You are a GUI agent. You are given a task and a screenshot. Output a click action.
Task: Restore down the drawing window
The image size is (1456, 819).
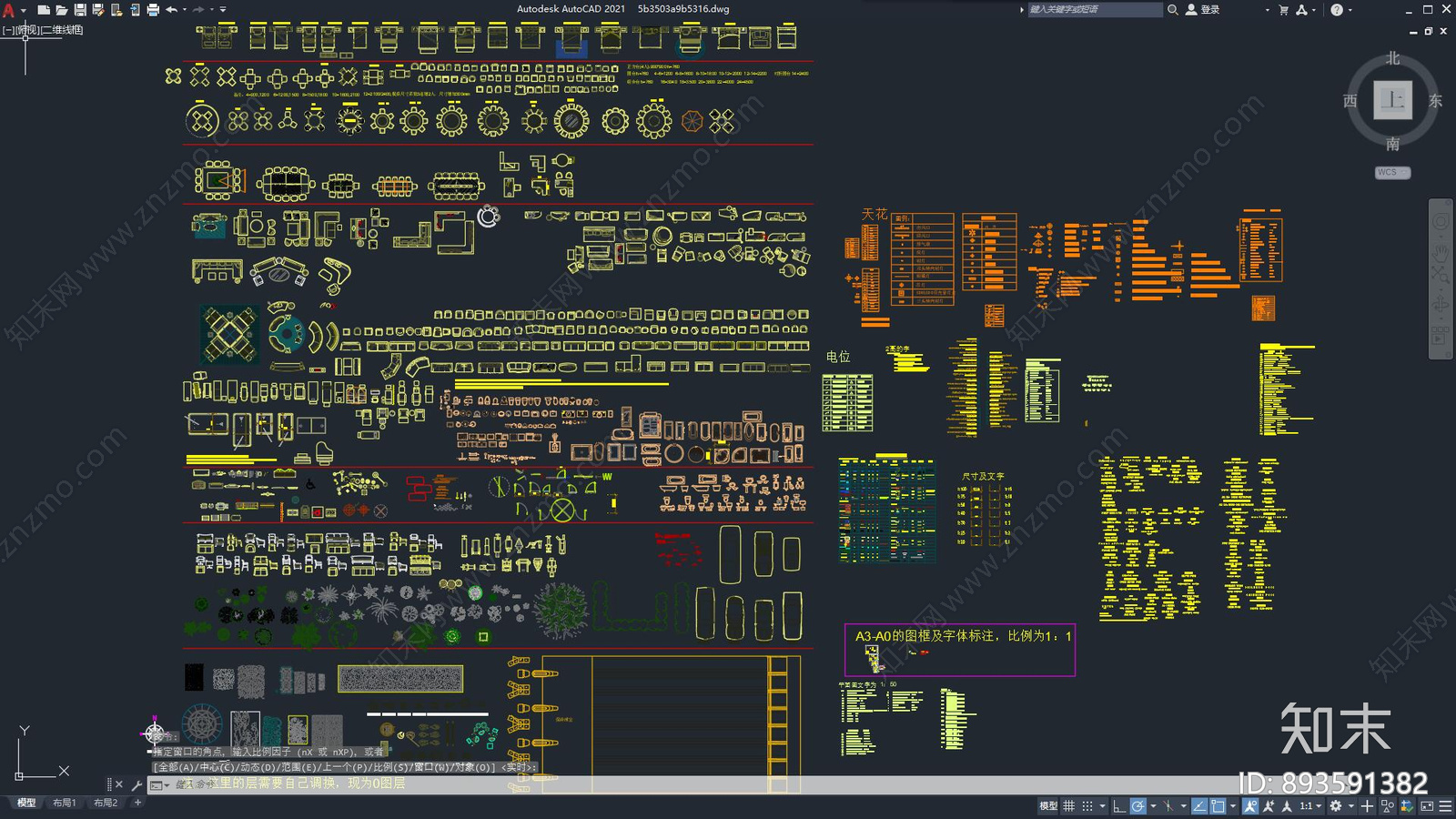click(1428, 31)
